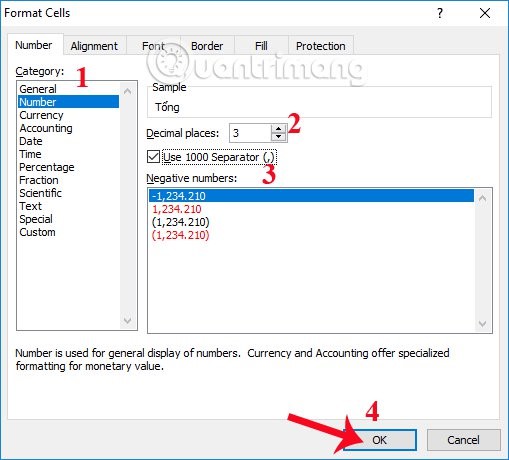Screen dimensions: 509x460
Task: Click the Cancel button
Action: coord(463,440)
